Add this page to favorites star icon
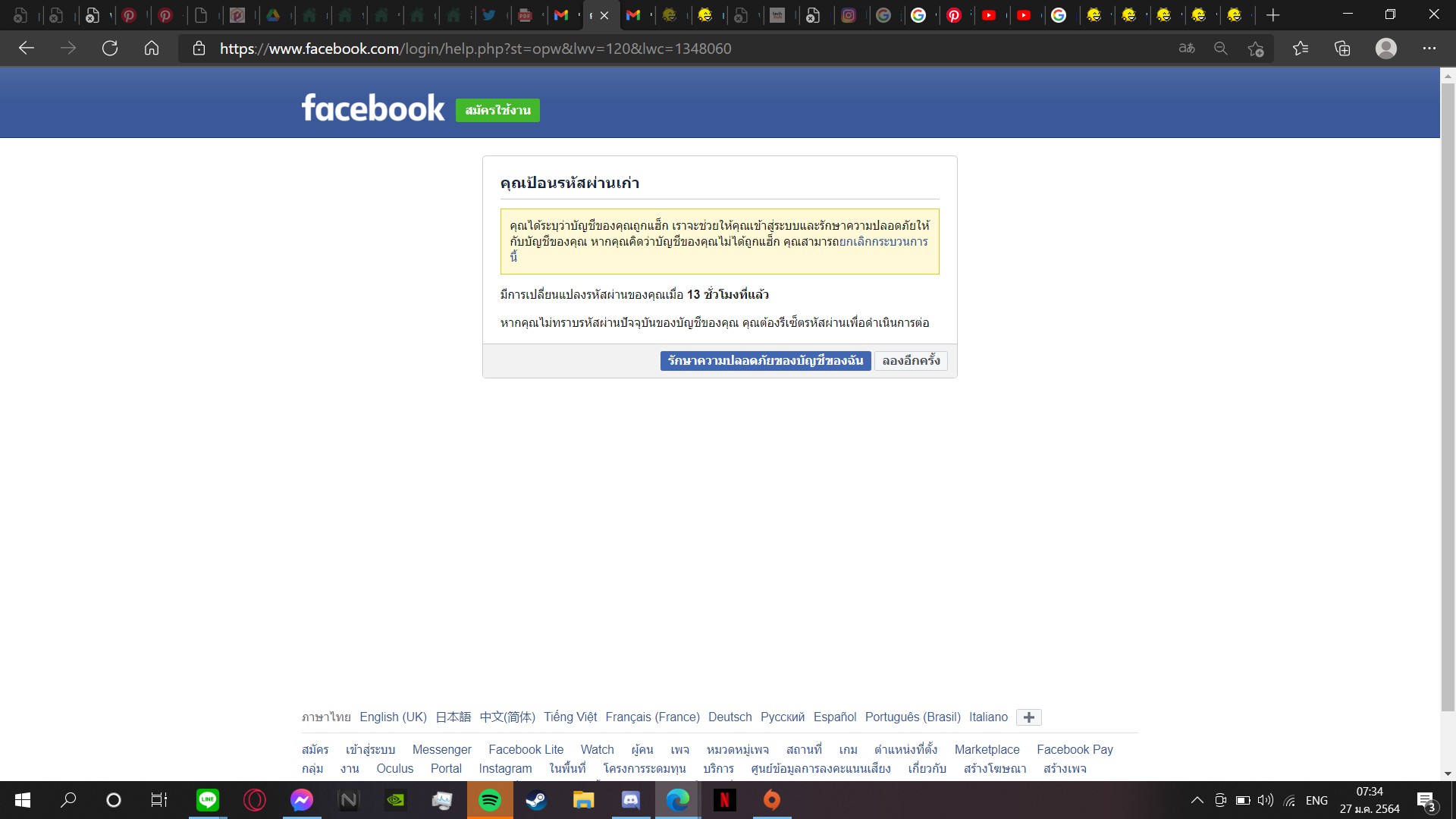Screen dimensions: 1456x819 click(1256, 49)
